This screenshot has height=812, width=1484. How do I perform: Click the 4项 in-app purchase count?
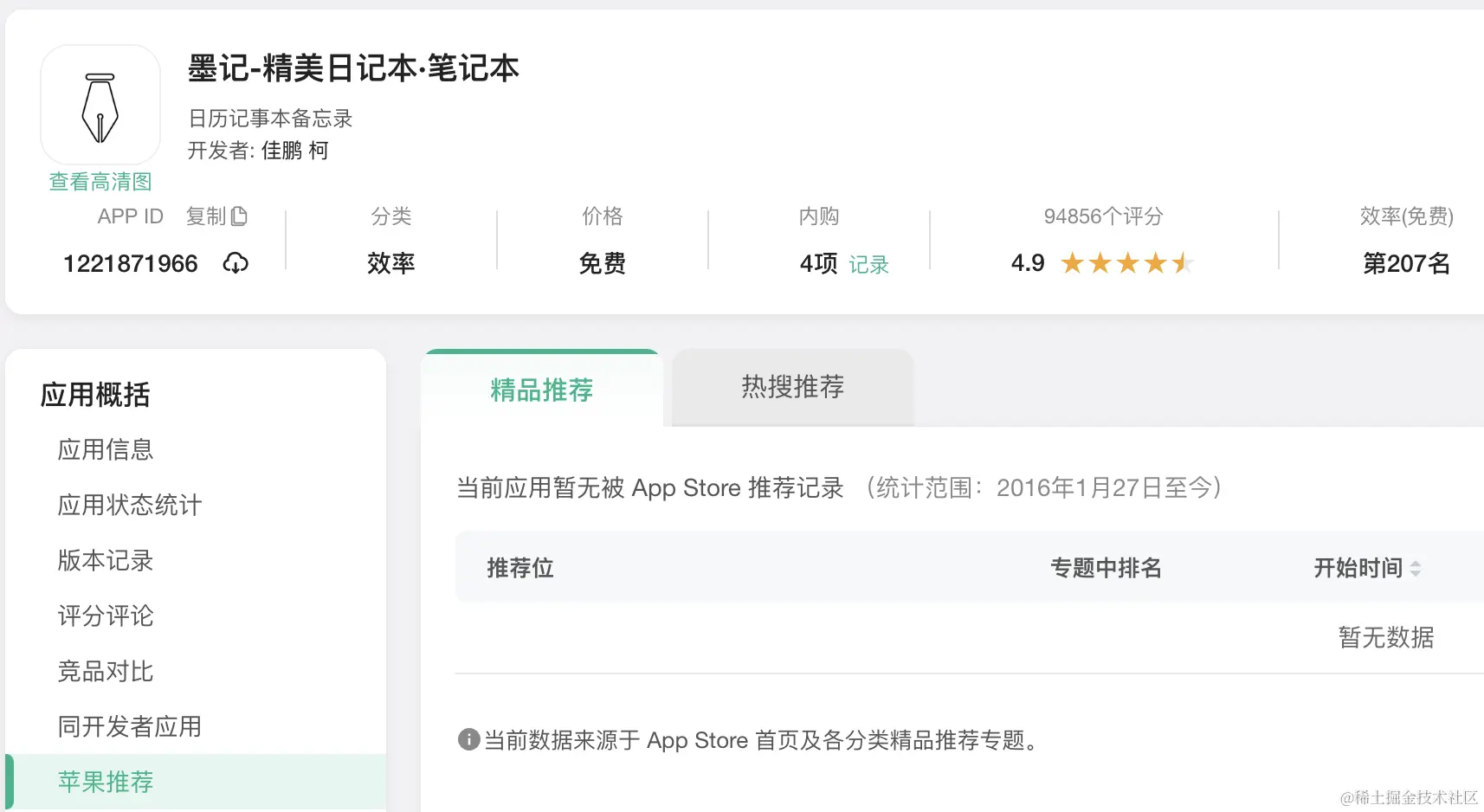pos(818,263)
